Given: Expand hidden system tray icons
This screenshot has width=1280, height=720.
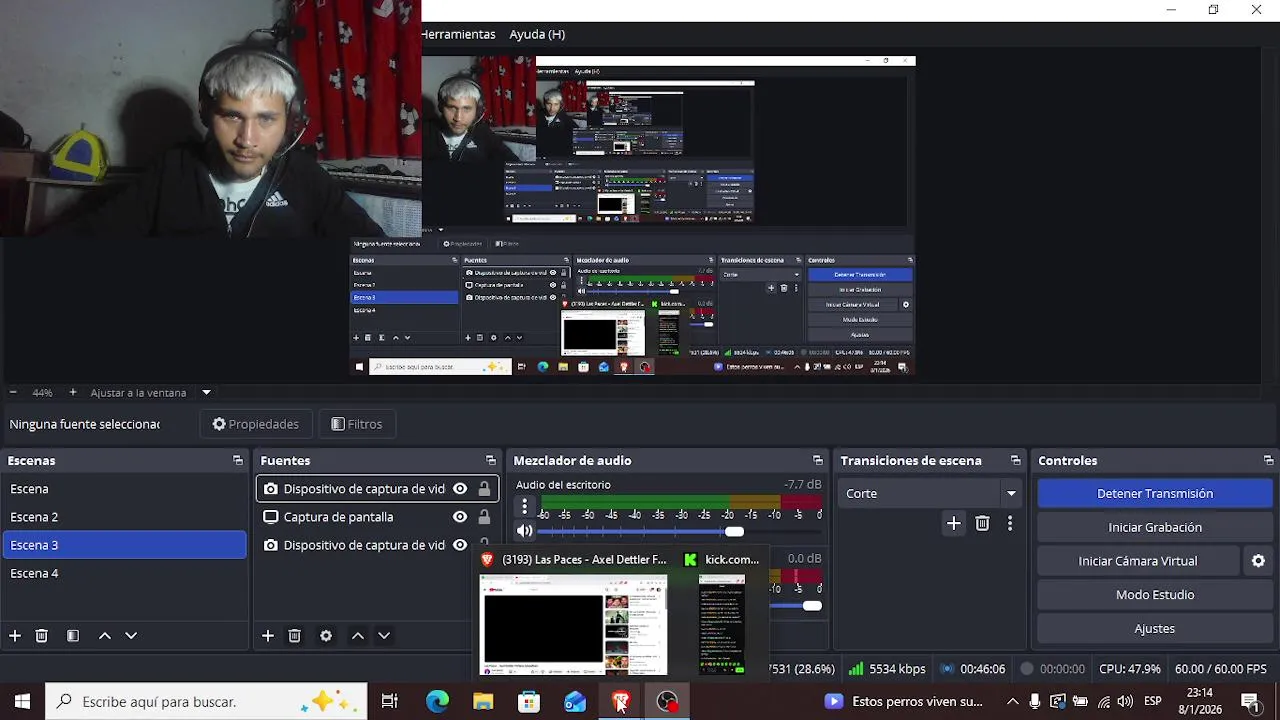Looking at the screenshot, I should coord(1012,702).
